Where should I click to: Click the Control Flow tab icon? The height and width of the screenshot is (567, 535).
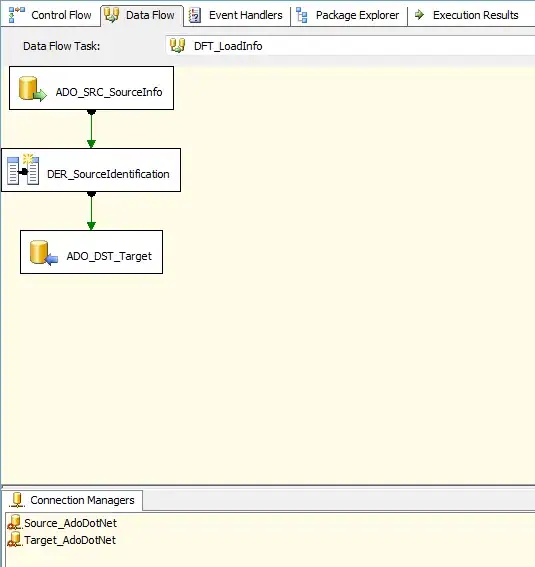(17, 15)
